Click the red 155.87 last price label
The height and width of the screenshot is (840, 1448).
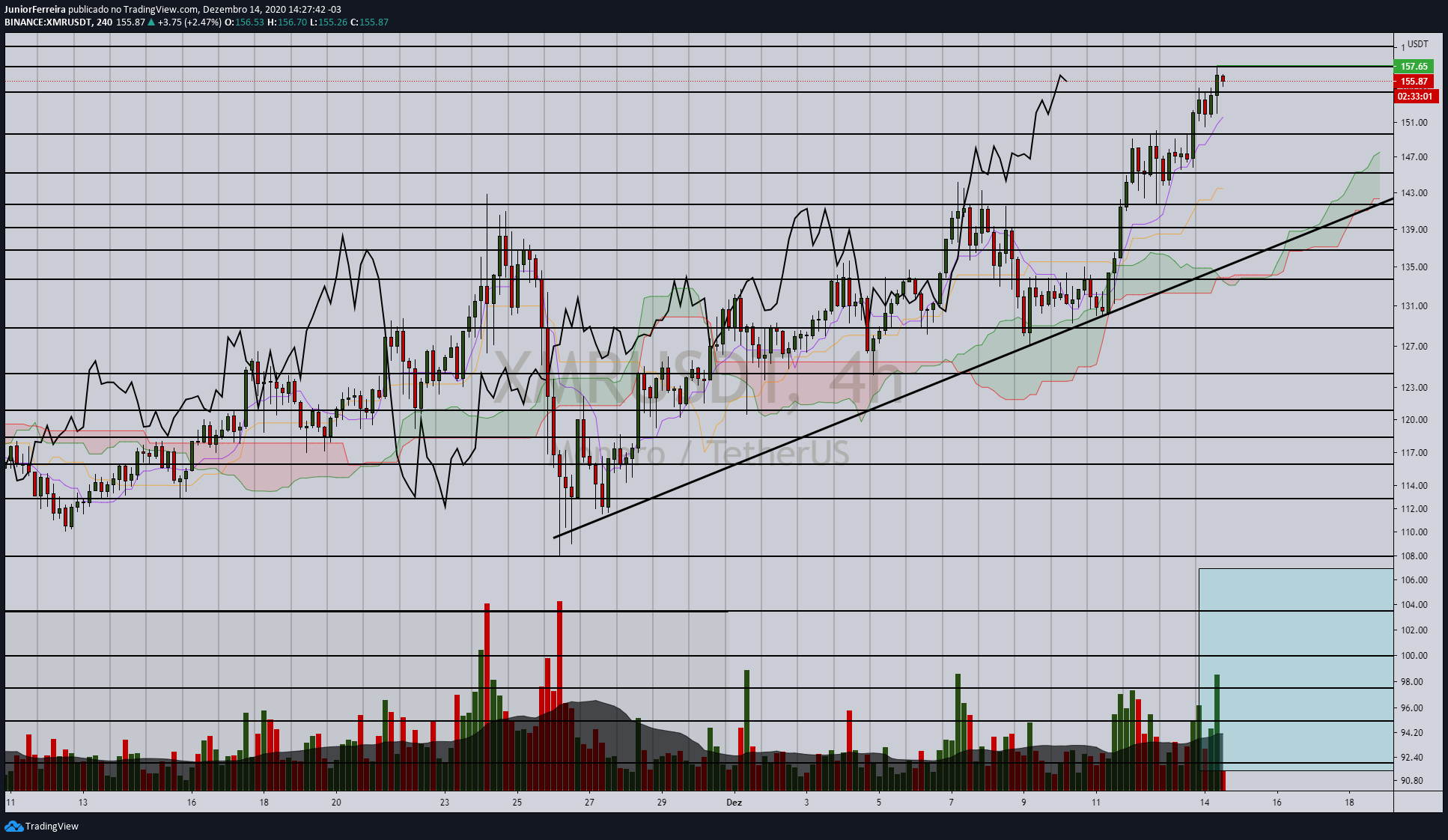1414,82
